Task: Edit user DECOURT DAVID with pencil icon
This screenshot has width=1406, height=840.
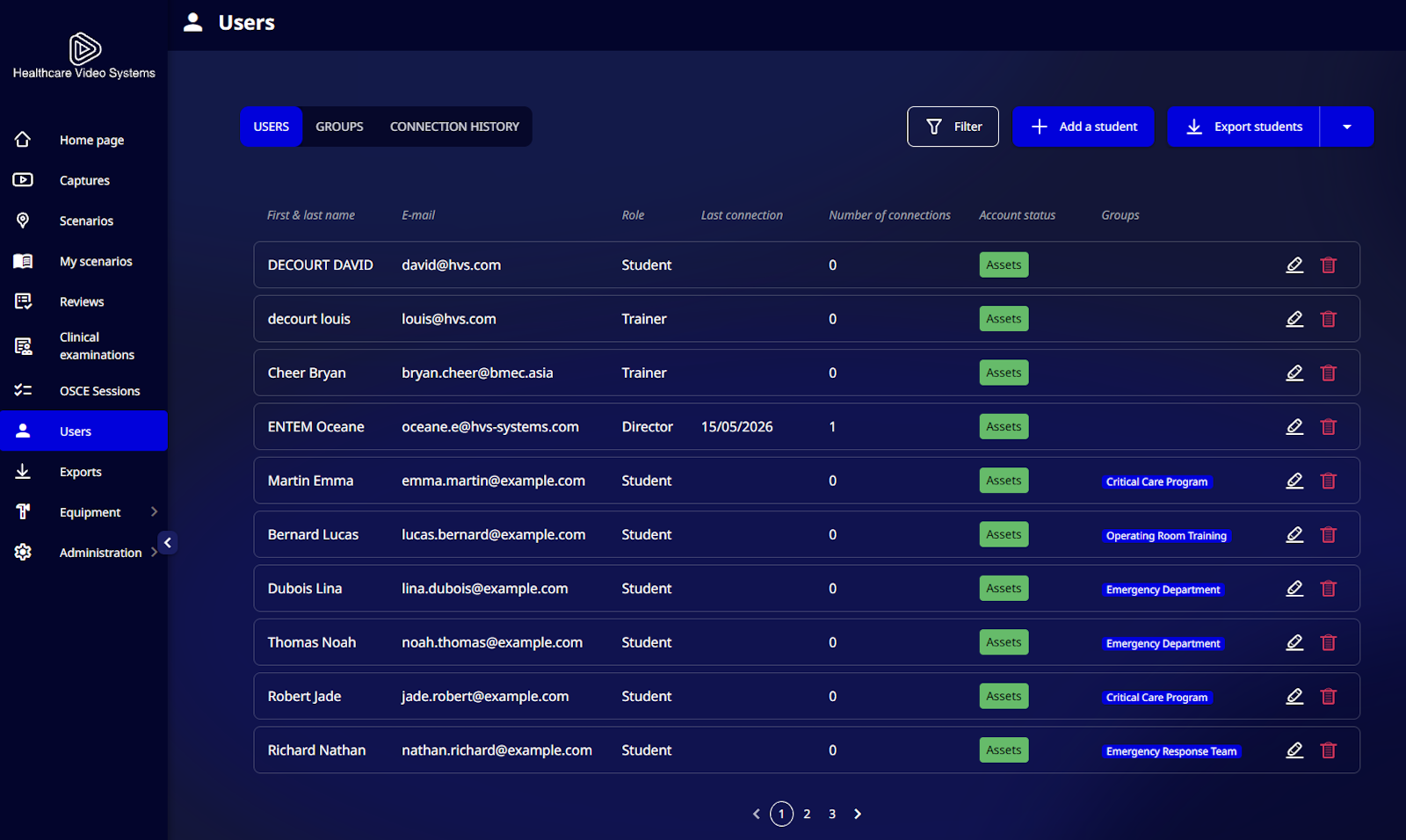Action: (x=1294, y=264)
